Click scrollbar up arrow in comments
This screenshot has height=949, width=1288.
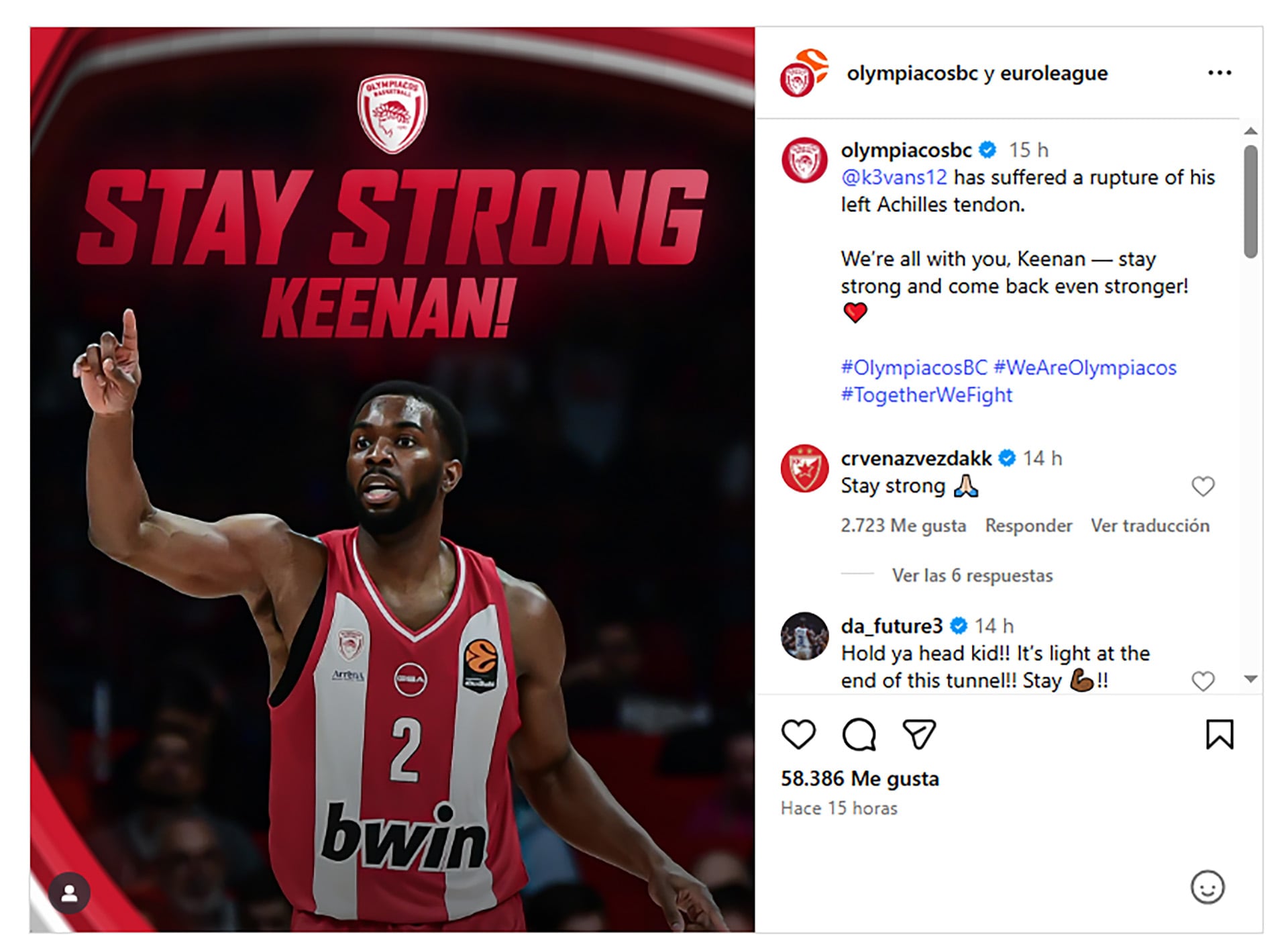(x=1250, y=131)
